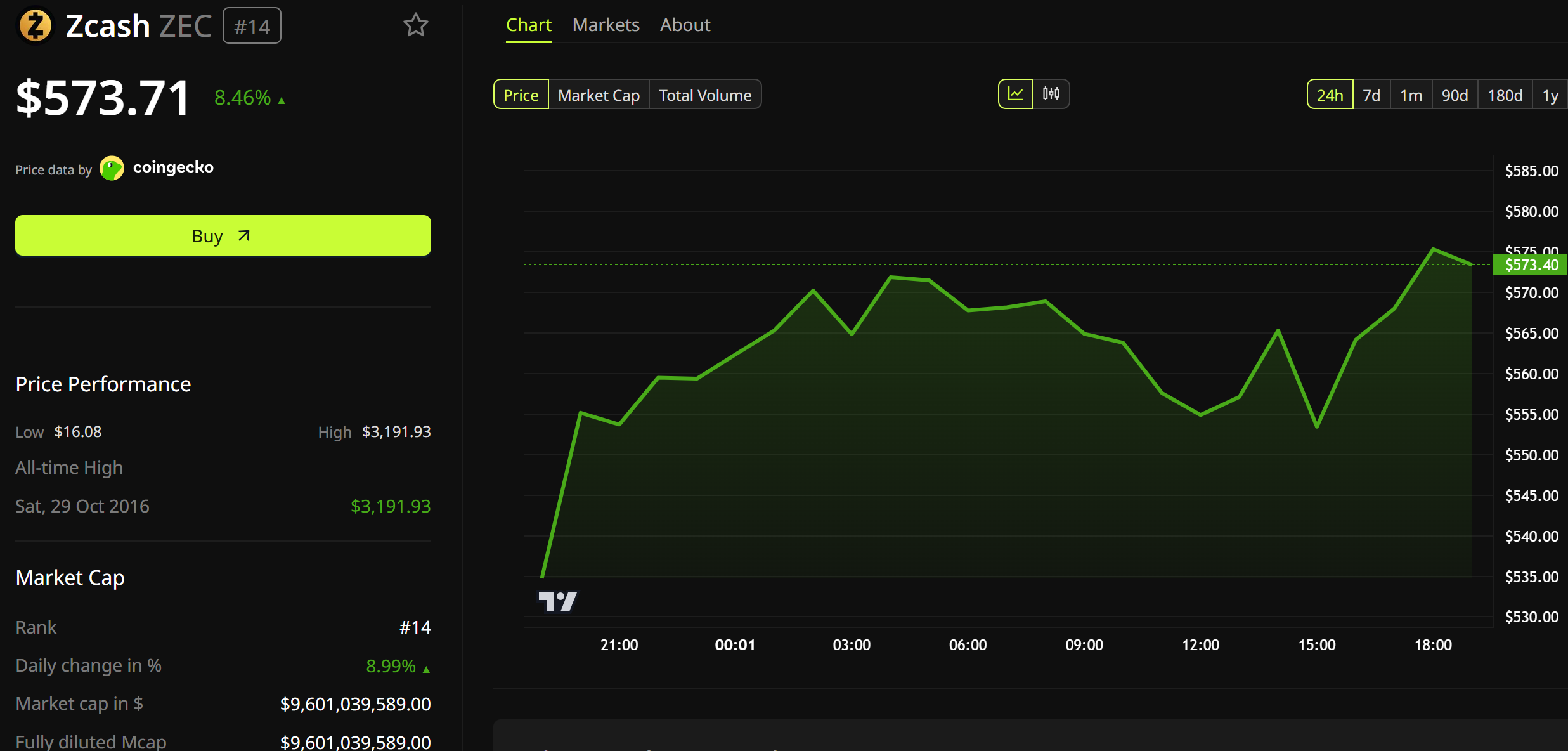
Task: Add Zcash to favorites with star icon
Action: pyautogui.click(x=416, y=25)
